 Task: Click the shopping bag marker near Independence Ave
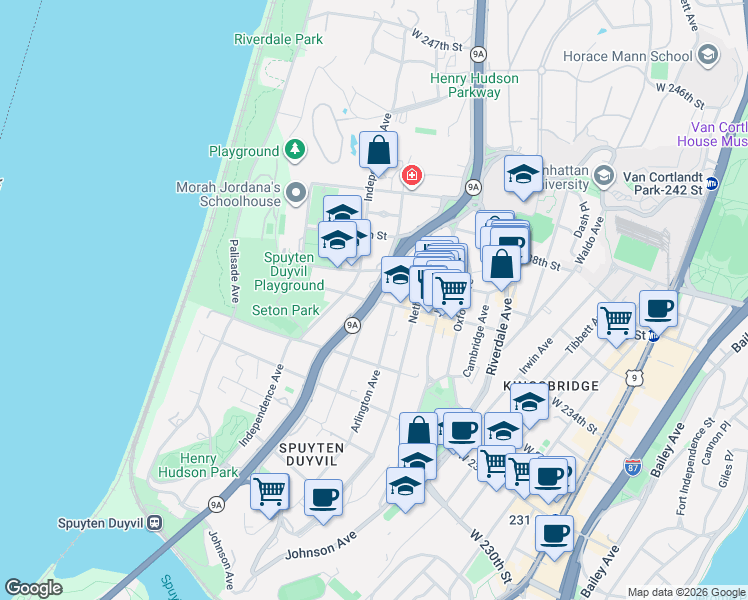(x=378, y=151)
